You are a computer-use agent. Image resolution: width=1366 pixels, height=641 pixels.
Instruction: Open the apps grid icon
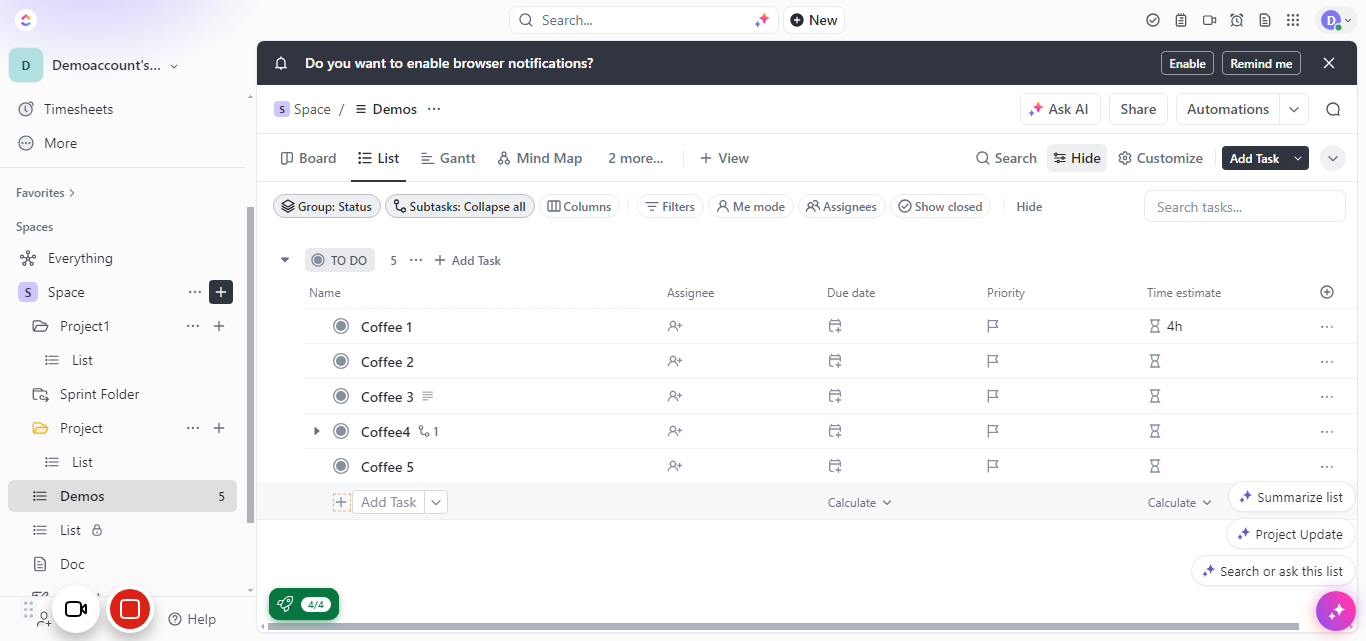tap(1293, 20)
